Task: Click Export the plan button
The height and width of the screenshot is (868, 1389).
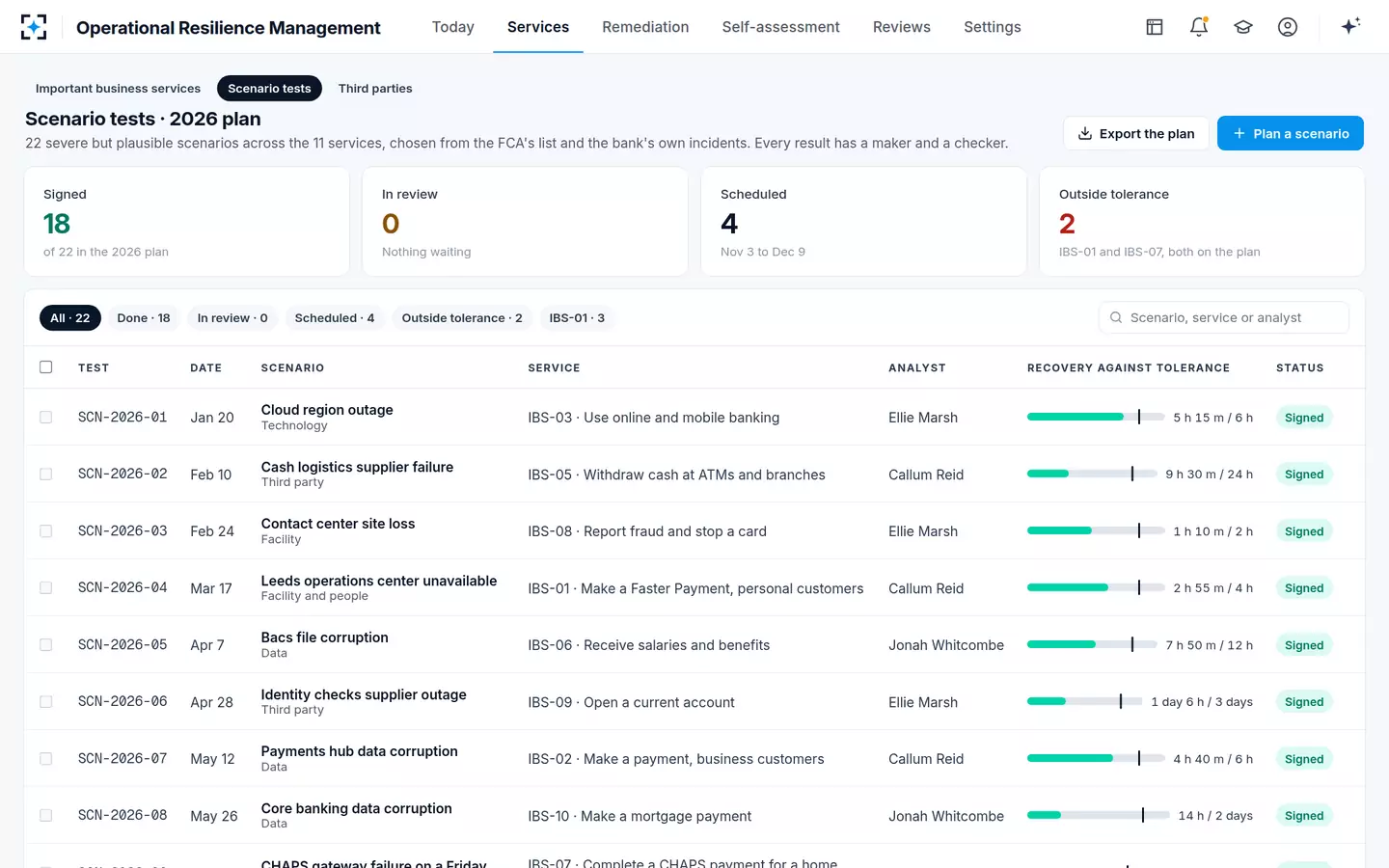Action: (1136, 134)
